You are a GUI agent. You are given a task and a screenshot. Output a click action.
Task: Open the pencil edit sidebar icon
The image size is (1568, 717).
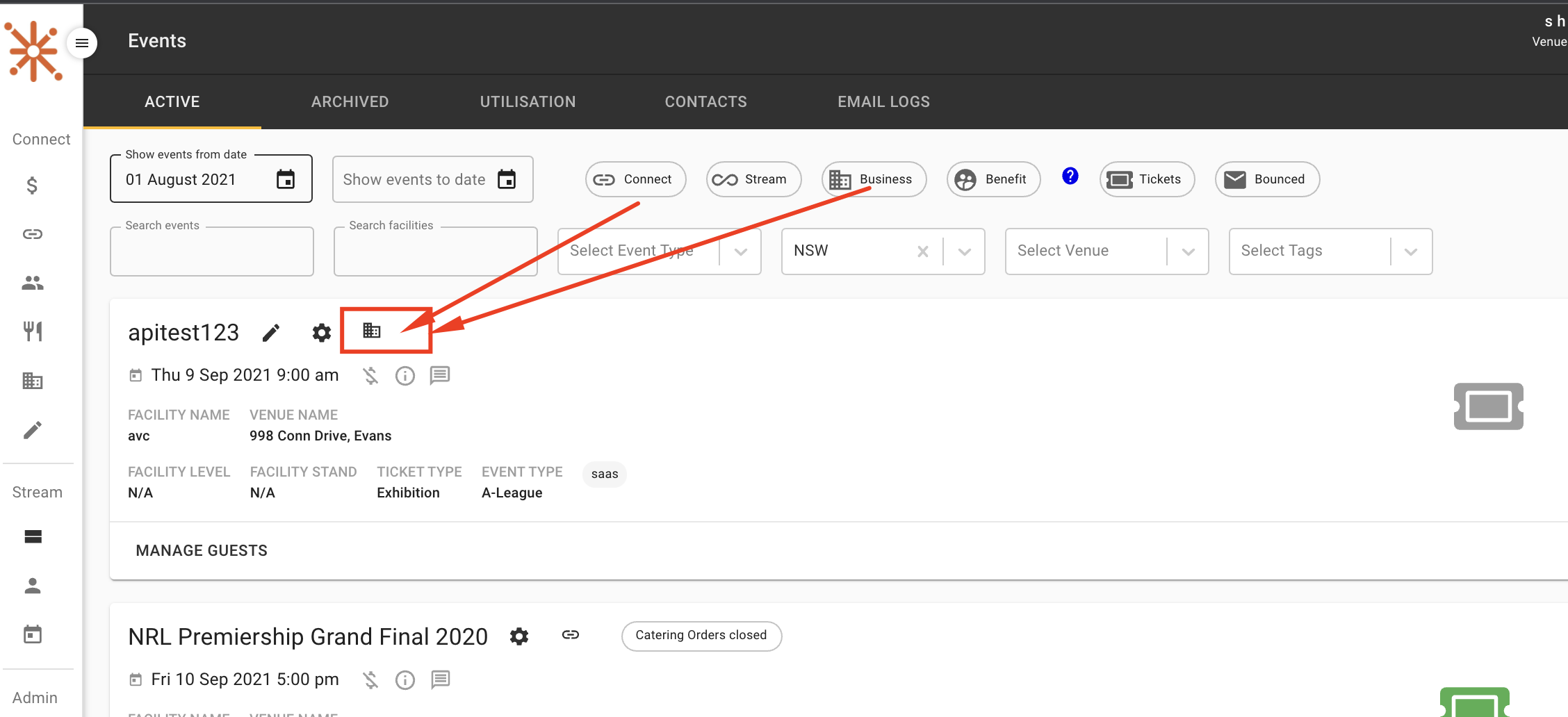33,430
